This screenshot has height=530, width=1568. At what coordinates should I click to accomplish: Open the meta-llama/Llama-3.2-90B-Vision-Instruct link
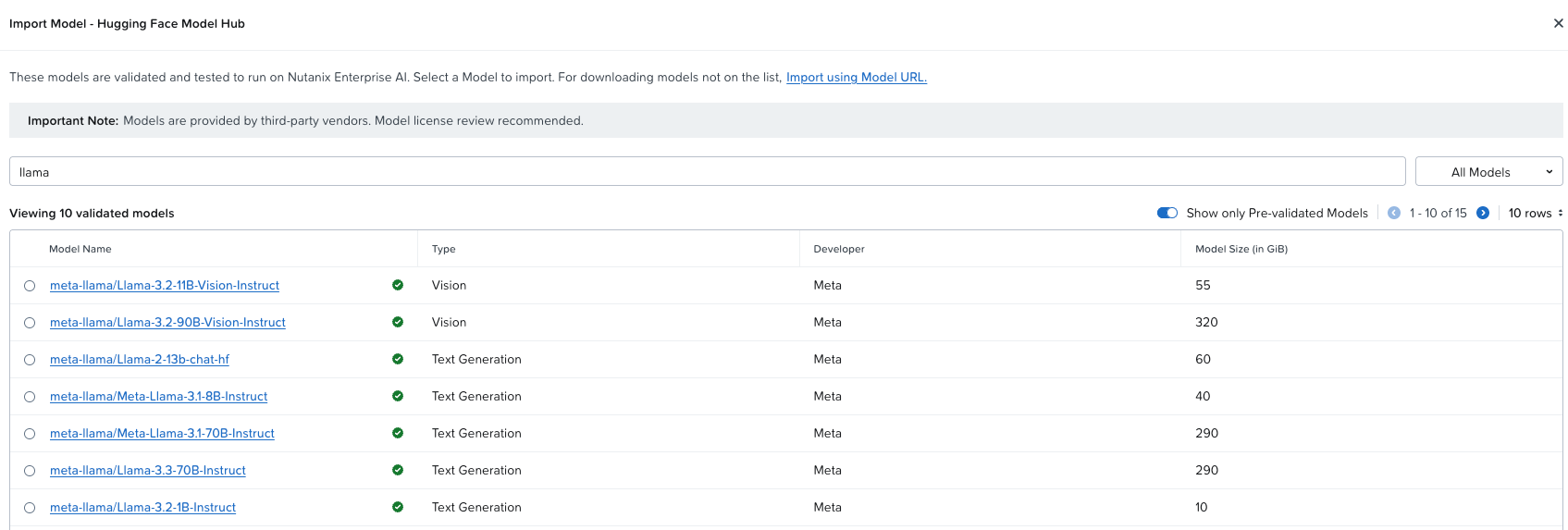(x=167, y=322)
